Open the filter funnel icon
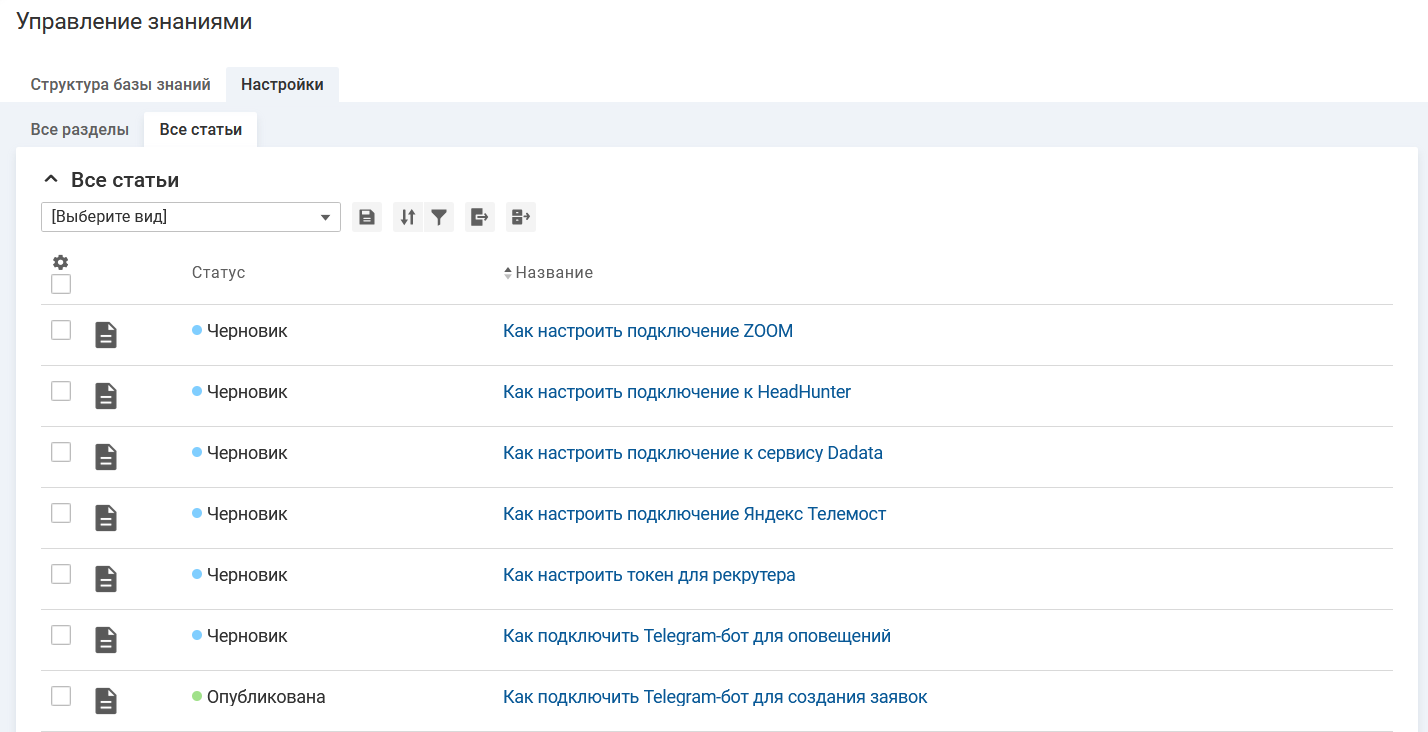 (x=439, y=217)
